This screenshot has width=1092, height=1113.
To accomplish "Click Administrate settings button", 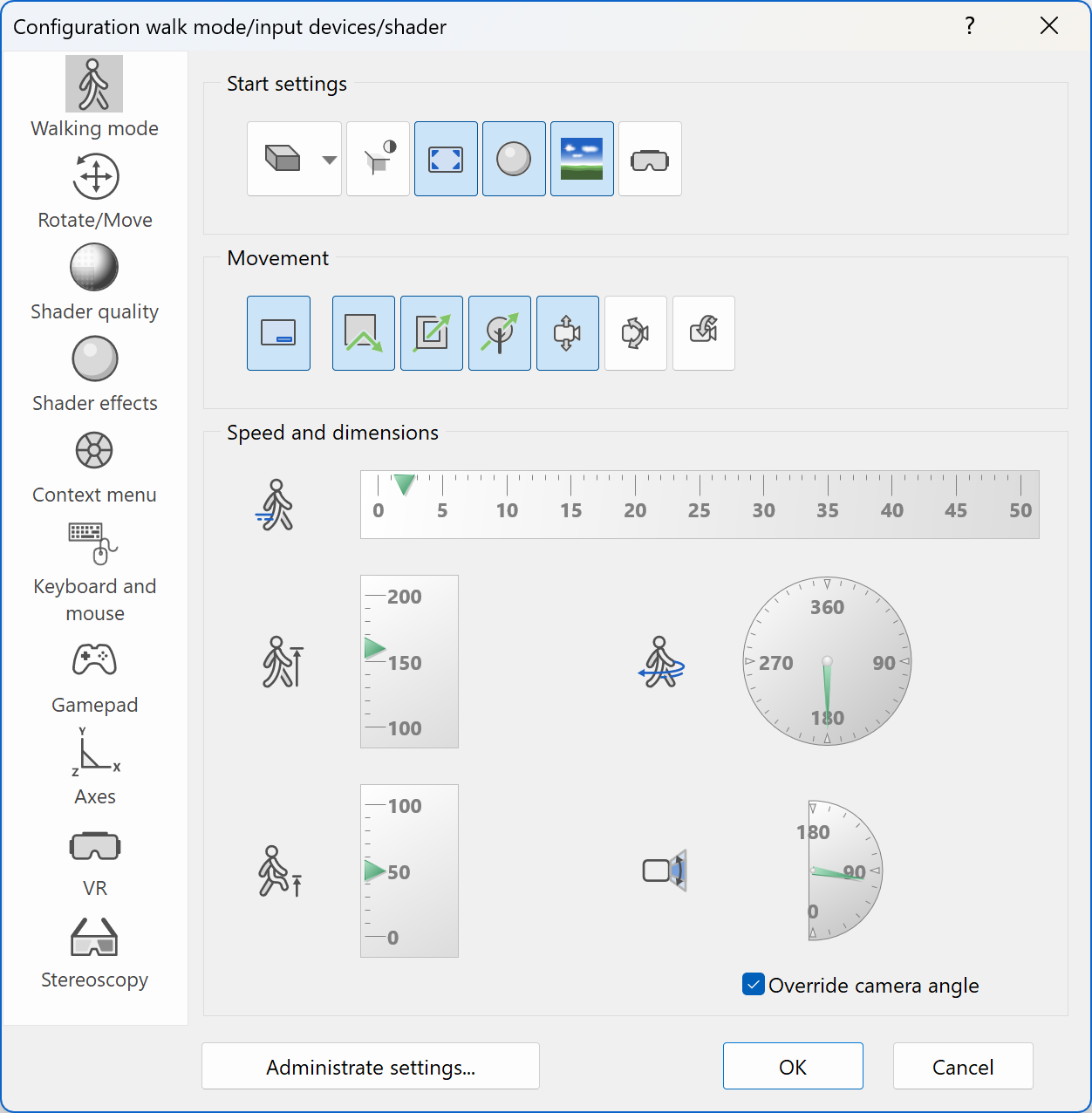I will point(370,1067).
